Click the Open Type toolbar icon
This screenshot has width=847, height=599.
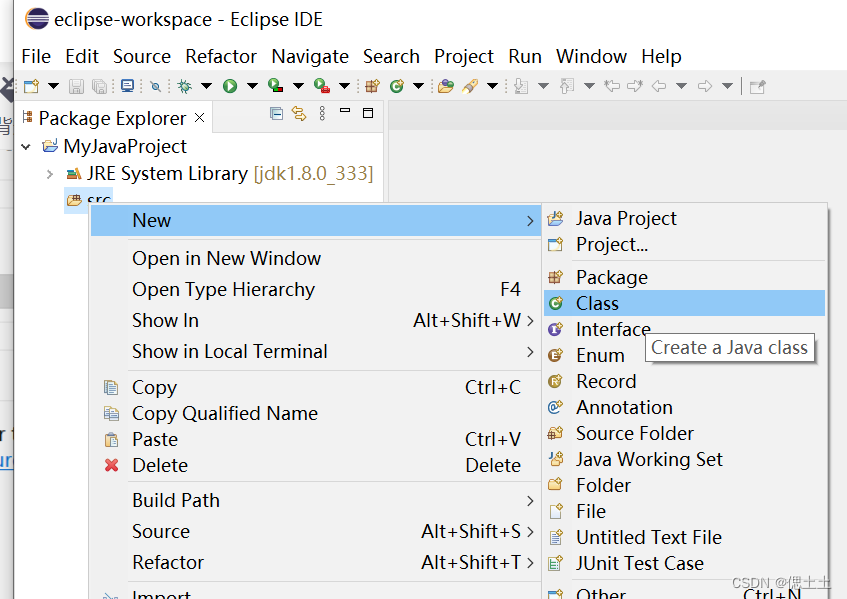click(446, 86)
